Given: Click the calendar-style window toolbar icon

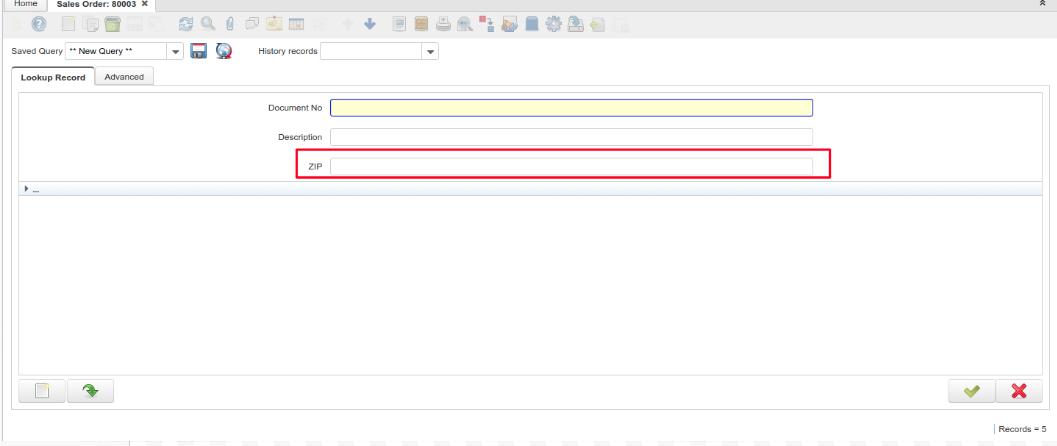Looking at the screenshot, I should (296, 25).
